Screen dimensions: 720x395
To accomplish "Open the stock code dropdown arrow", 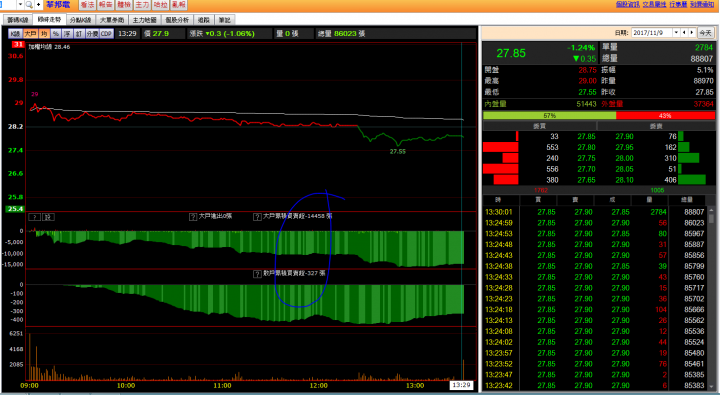I will 20,5.
